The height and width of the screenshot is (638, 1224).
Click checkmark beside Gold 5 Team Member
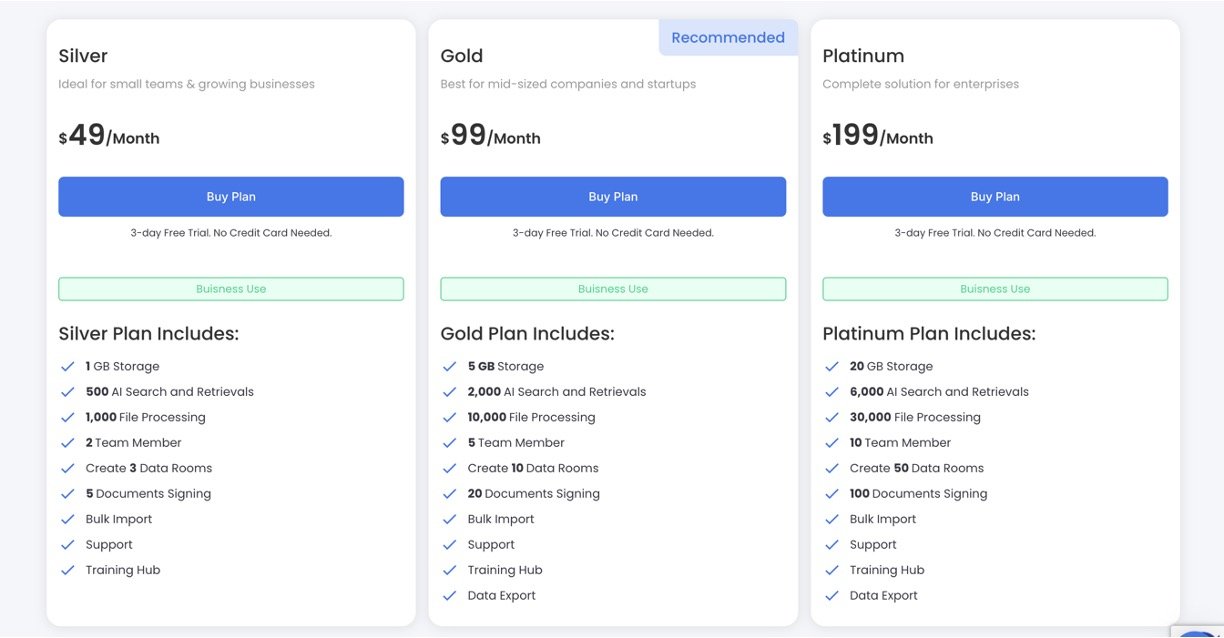(450, 443)
